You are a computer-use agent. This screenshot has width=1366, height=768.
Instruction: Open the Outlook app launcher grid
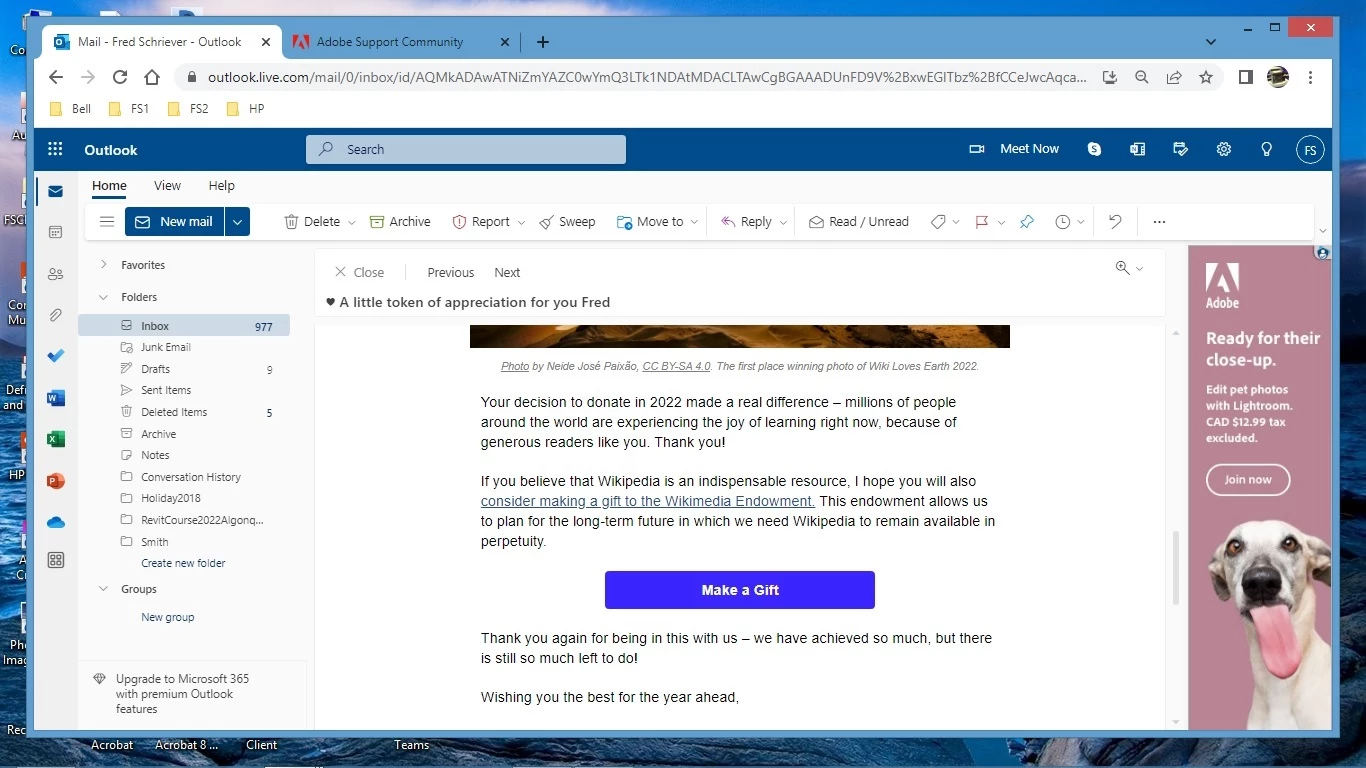coord(55,149)
